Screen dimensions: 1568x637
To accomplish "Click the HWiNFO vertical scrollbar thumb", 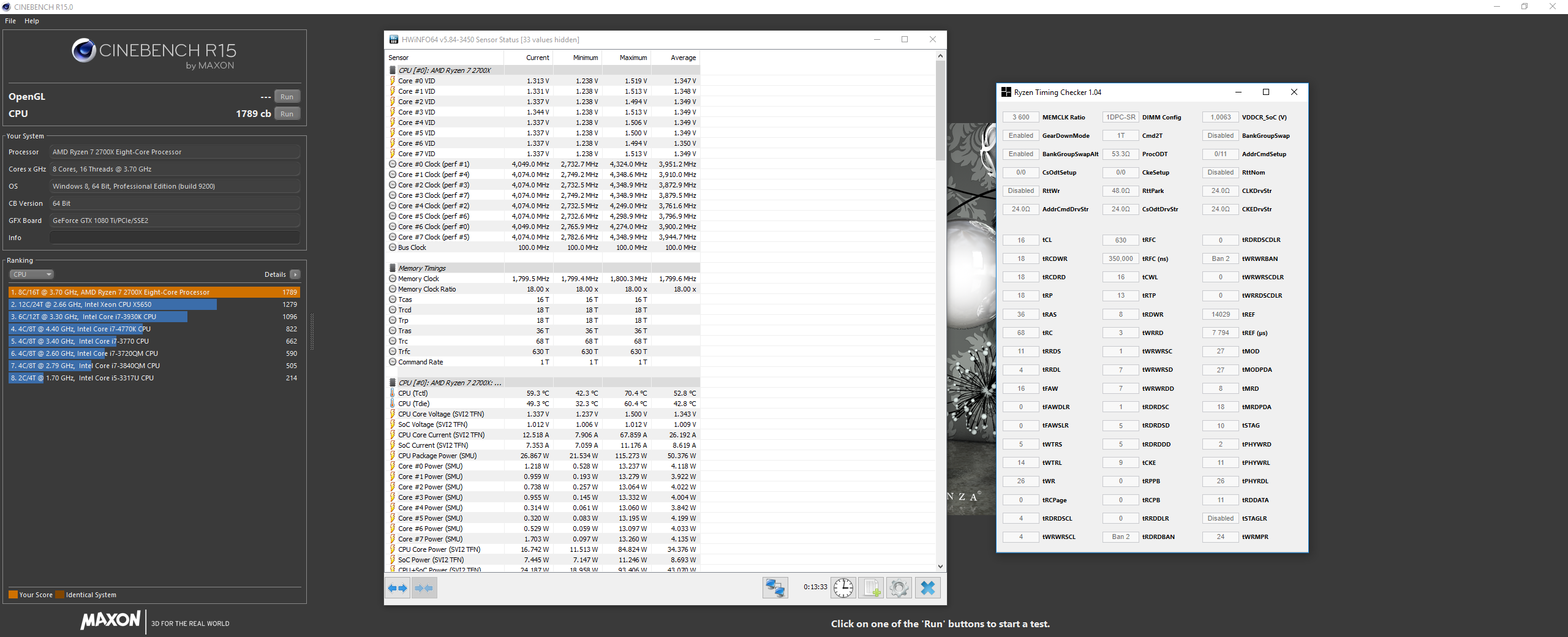I will click(x=940, y=110).
